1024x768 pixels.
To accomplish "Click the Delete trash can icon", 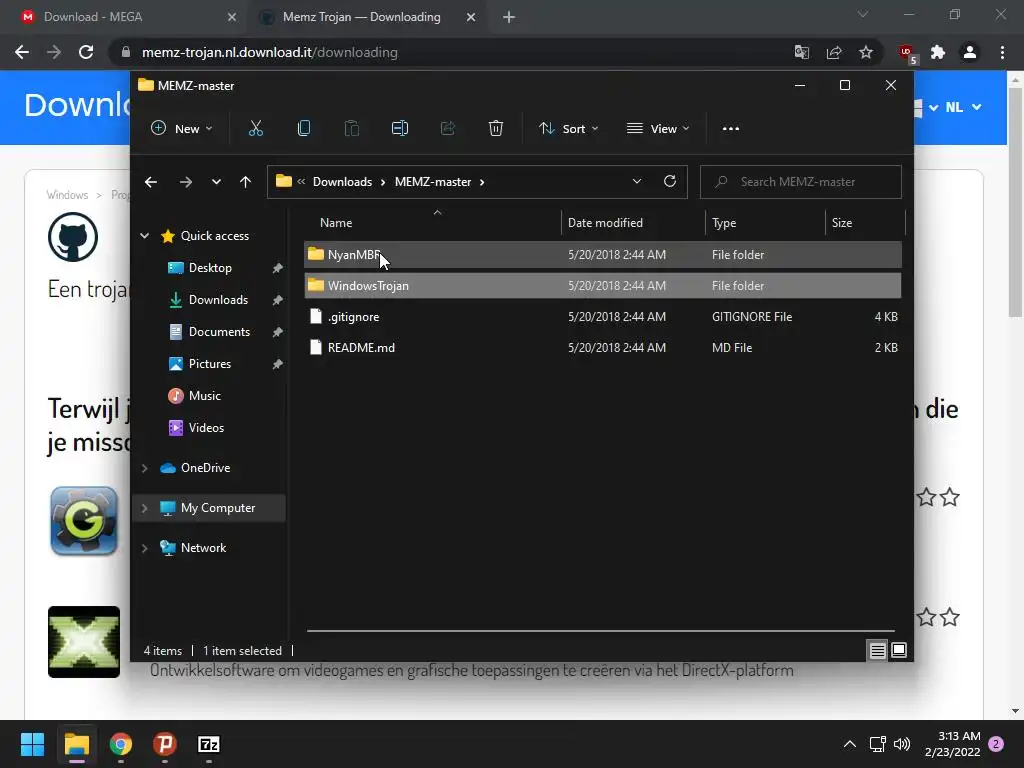I will pos(496,129).
